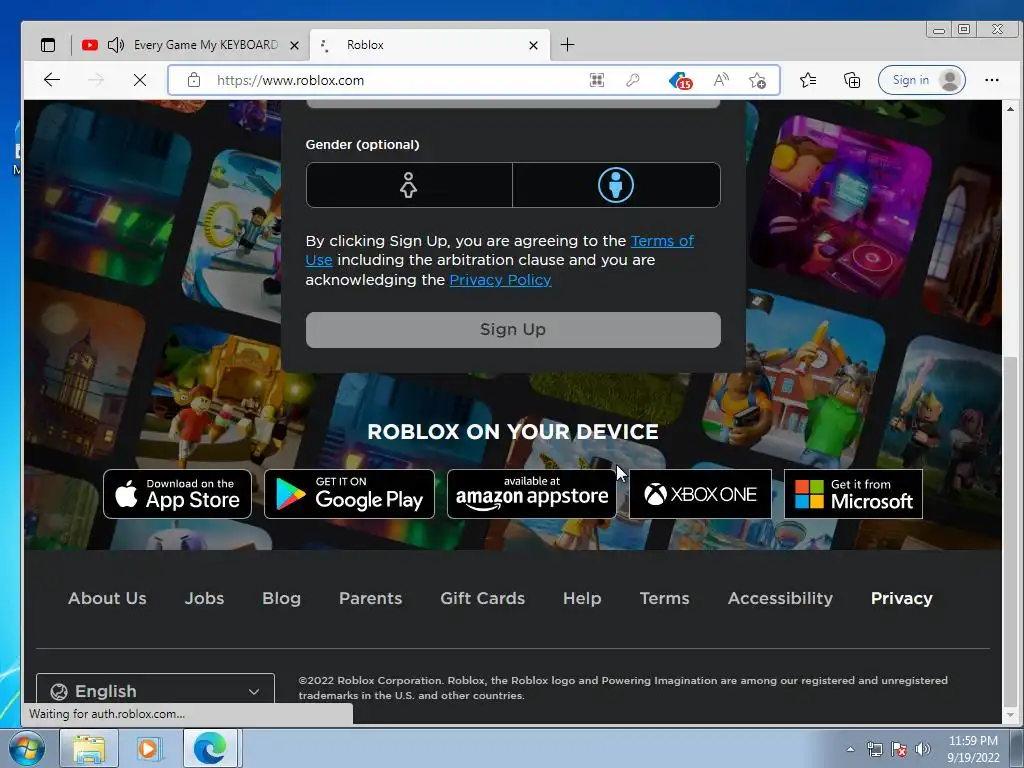Open the Terms footer link

point(664,598)
